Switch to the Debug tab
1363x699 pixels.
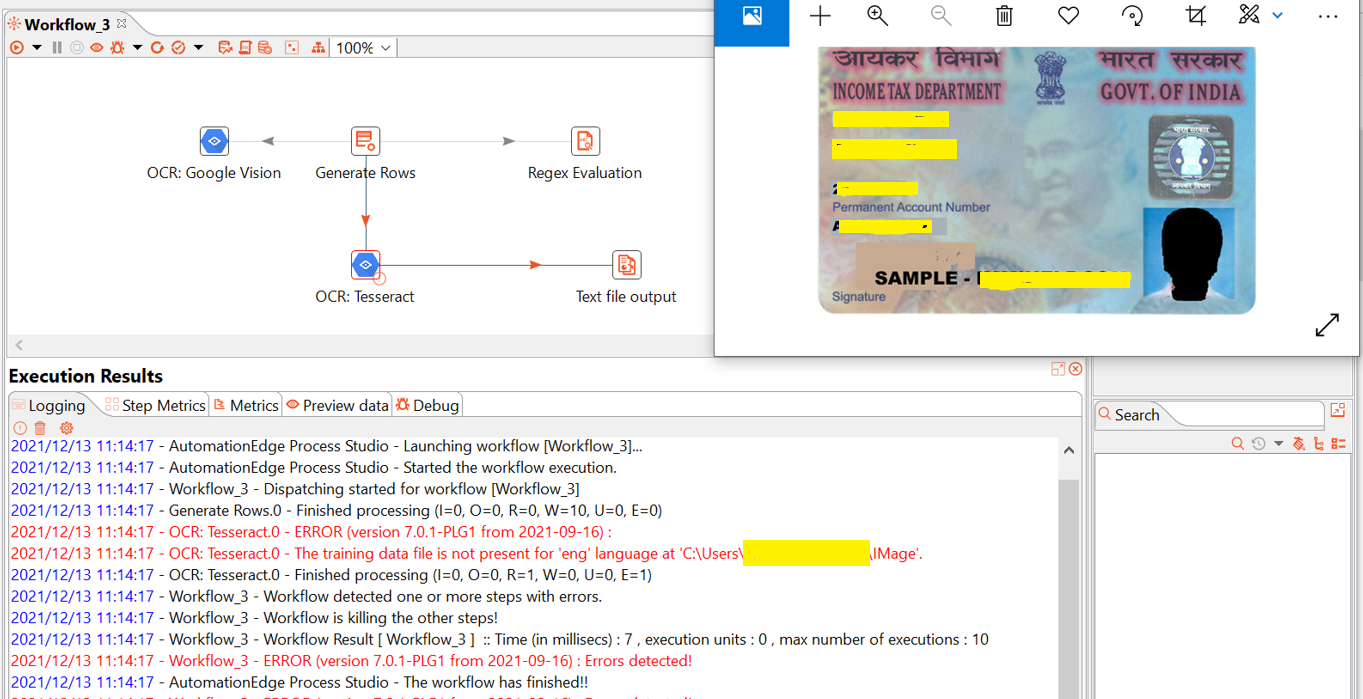(x=427, y=405)
